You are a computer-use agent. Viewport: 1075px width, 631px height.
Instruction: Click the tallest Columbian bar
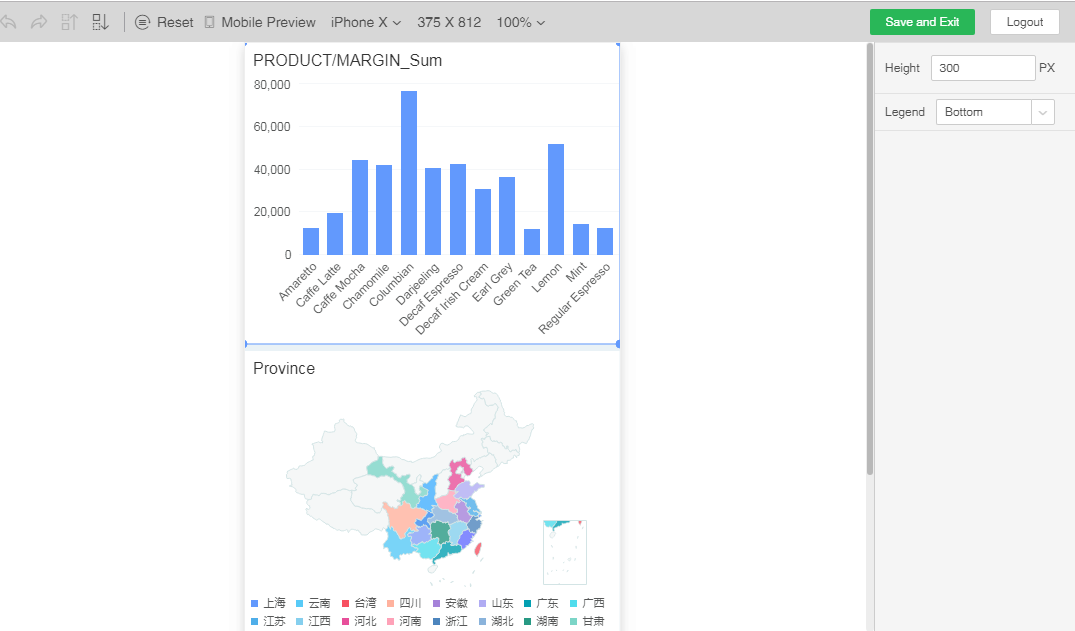click(409, 173)
